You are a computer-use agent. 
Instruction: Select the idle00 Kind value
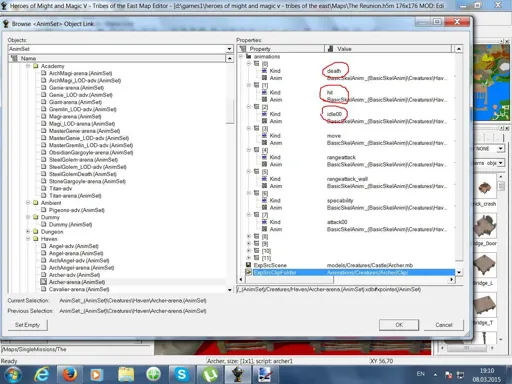pos(334,114)
